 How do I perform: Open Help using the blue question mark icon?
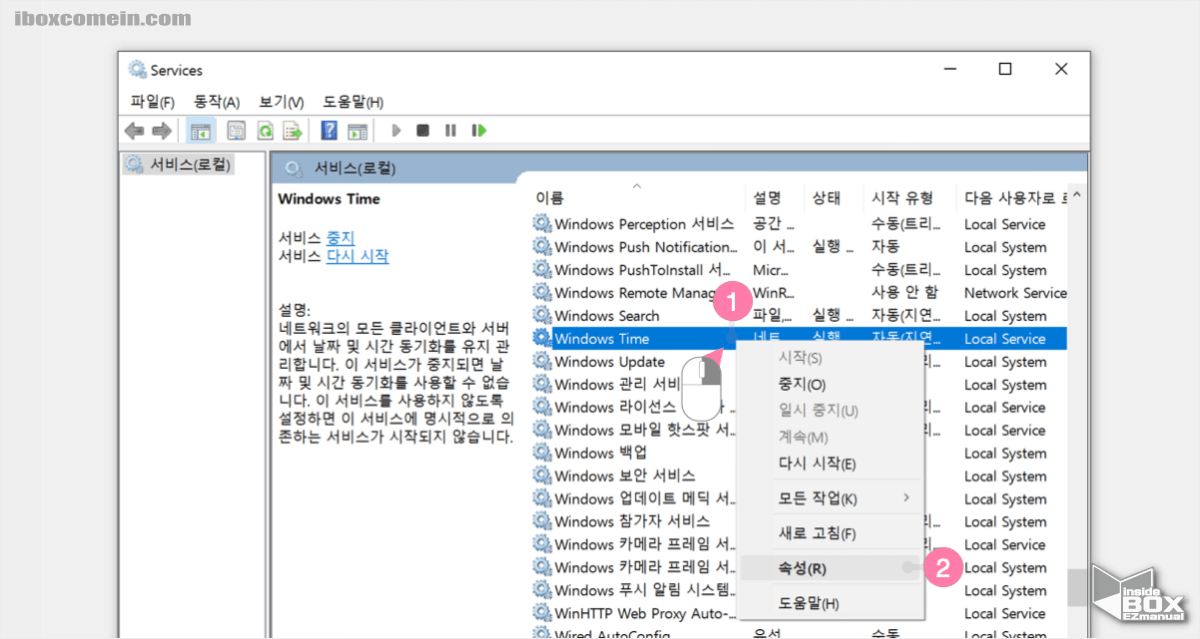(327, 130)
